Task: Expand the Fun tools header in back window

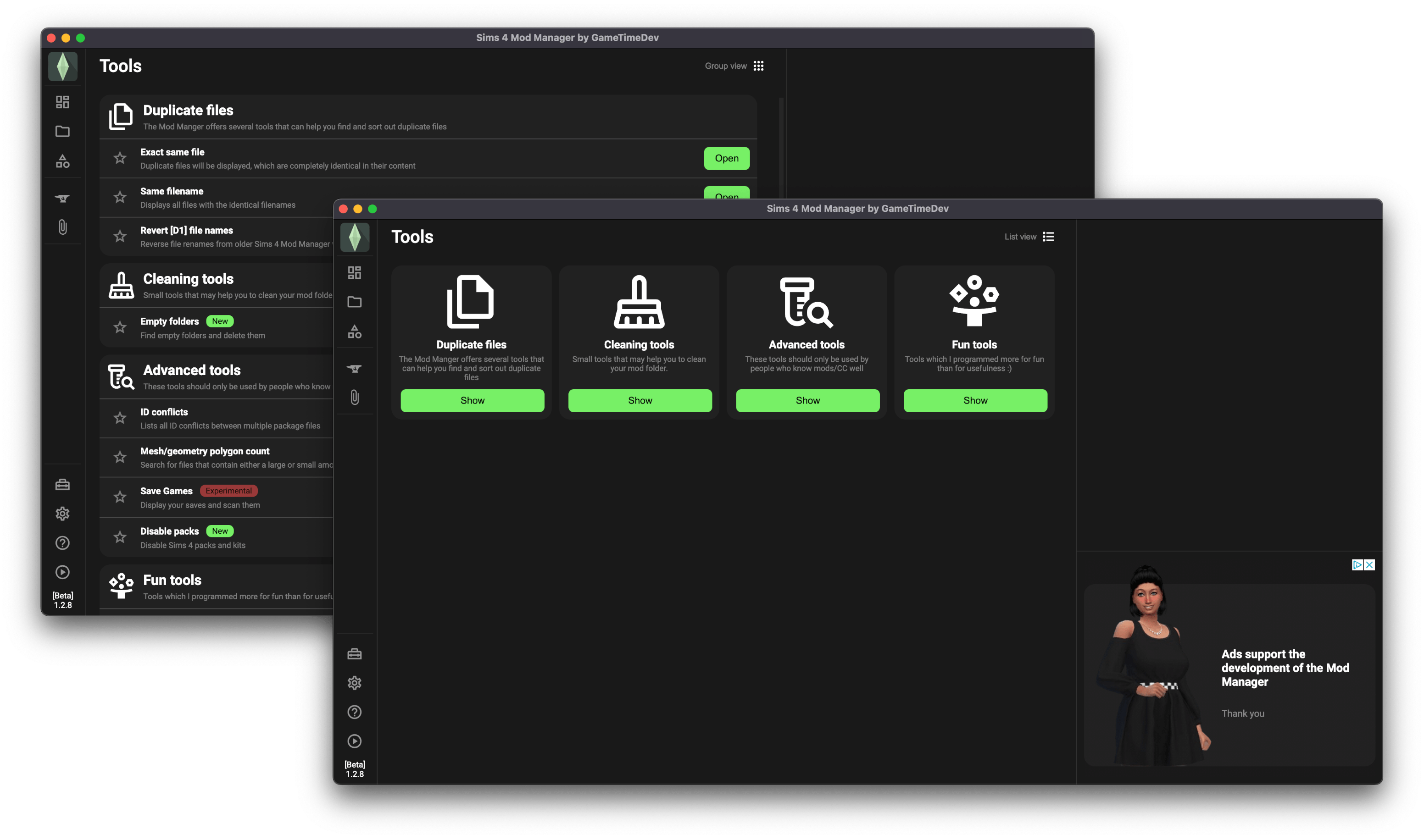Action: point(217,586)
